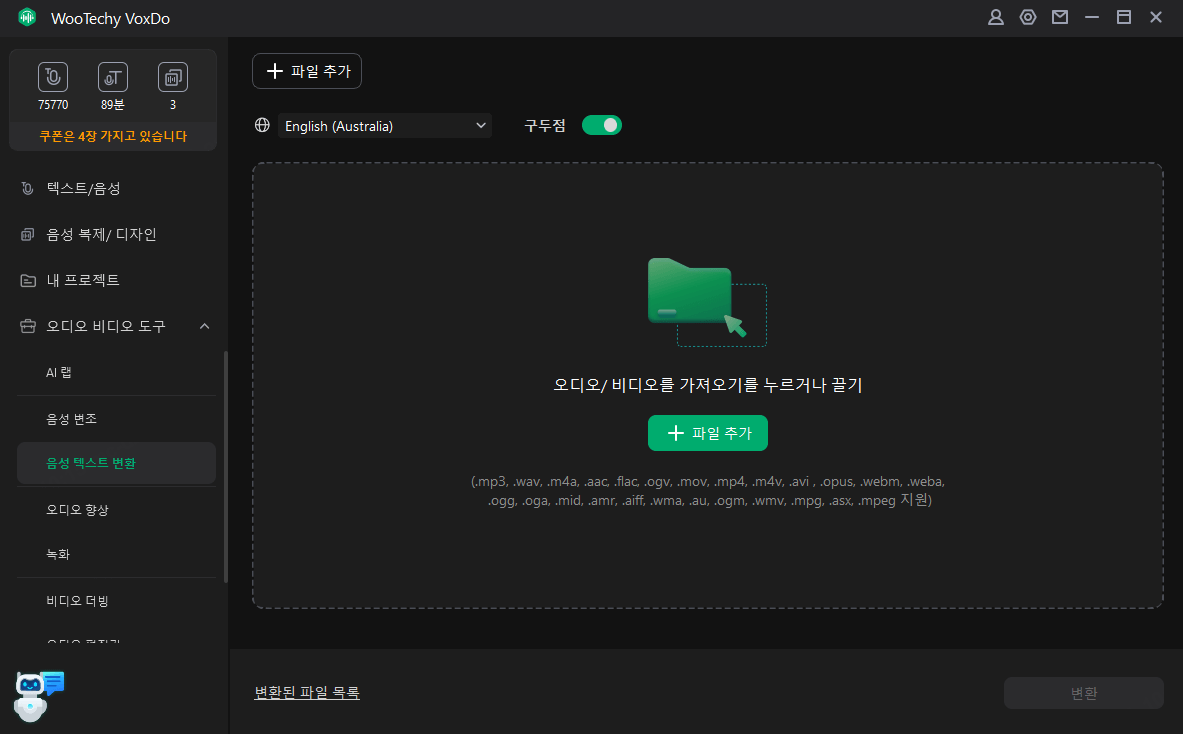
Task: Click the speech-to-text minutes icon showing 89분
Action: tap(112, 77)
